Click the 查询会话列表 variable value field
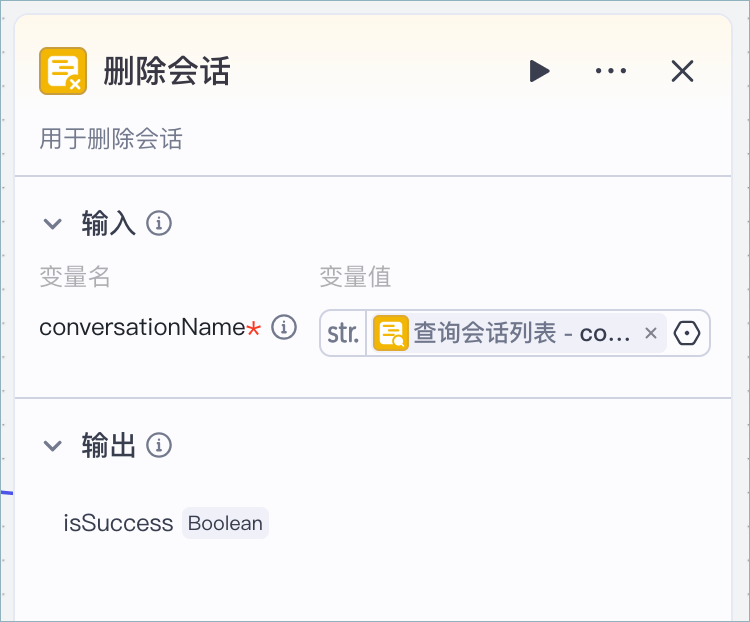 (515, 333)
